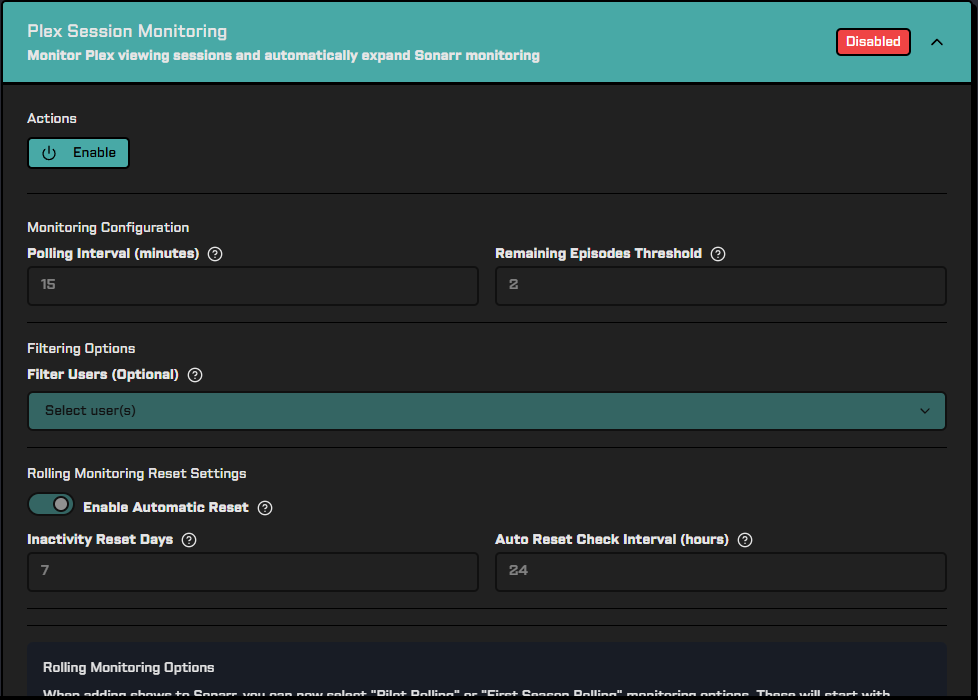Open the Select user(s) dropdown
978x700 pixels.
(x=487, y=411)
